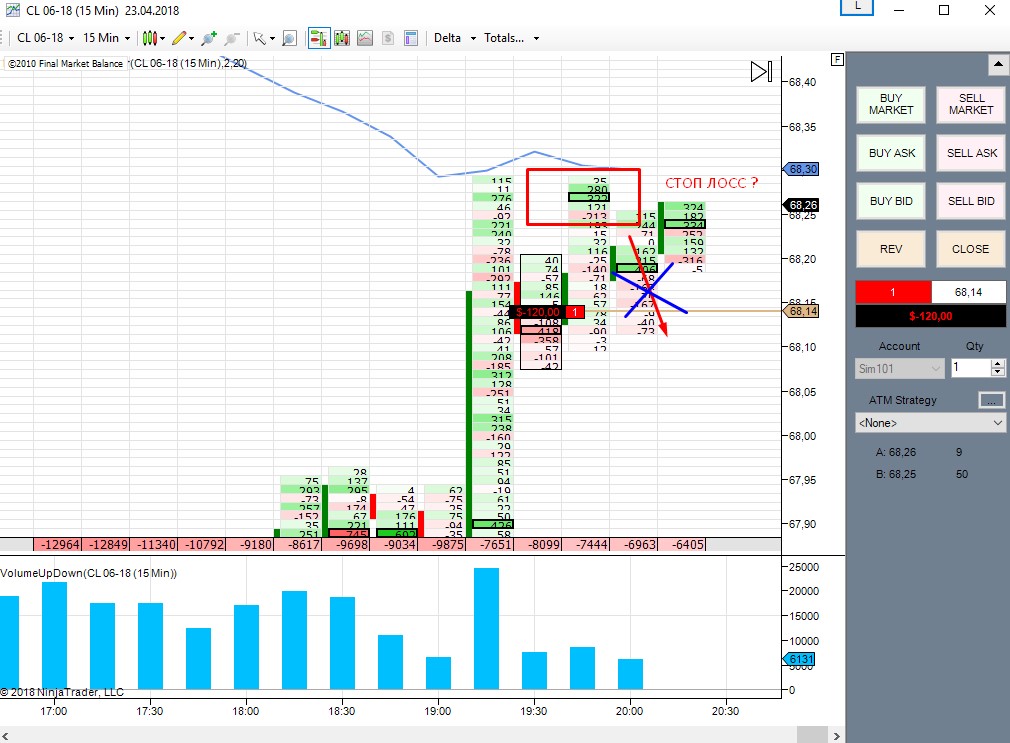Collapse the Chart Trader panel up arrow

pos(998,64)
